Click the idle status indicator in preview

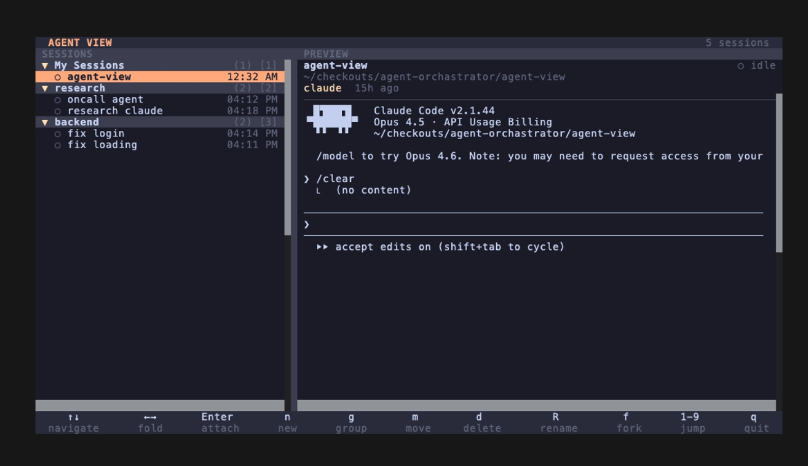click(x=756, y=65)
